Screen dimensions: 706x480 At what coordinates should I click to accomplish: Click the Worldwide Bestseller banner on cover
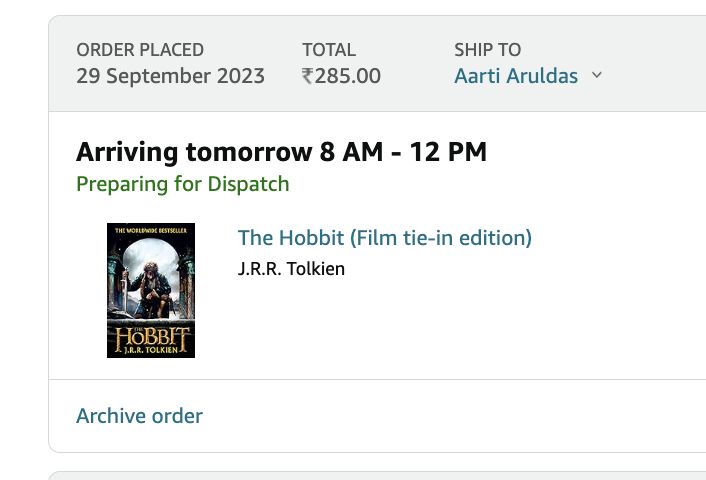pyautogui.click(x=151, y=231)
